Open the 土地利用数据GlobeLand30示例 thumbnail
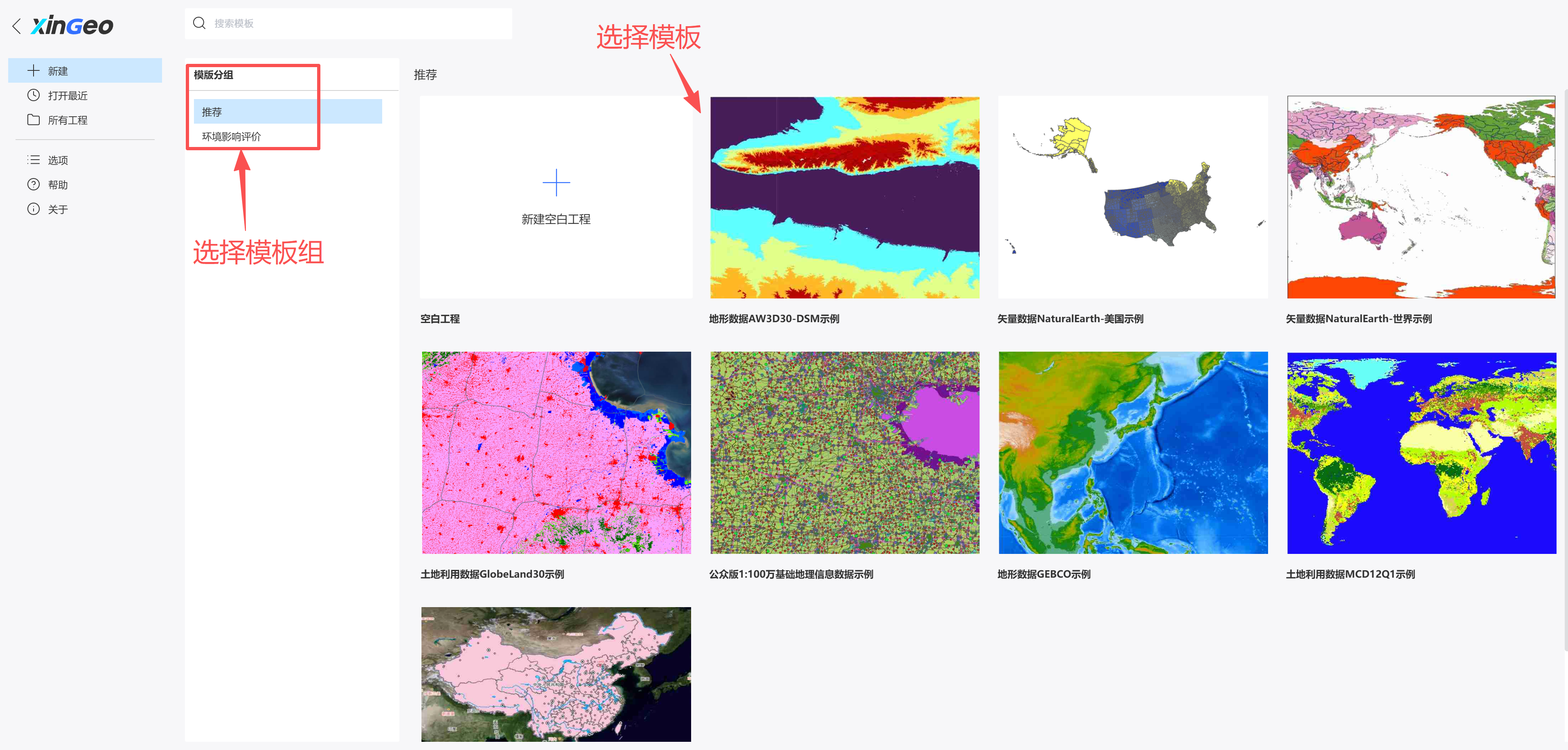 pyautogui.click(x=556, y=452)
